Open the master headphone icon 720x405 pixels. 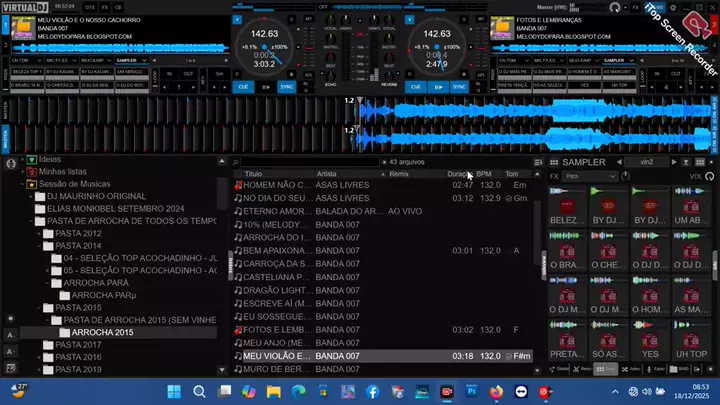click(x=614, y=7)
